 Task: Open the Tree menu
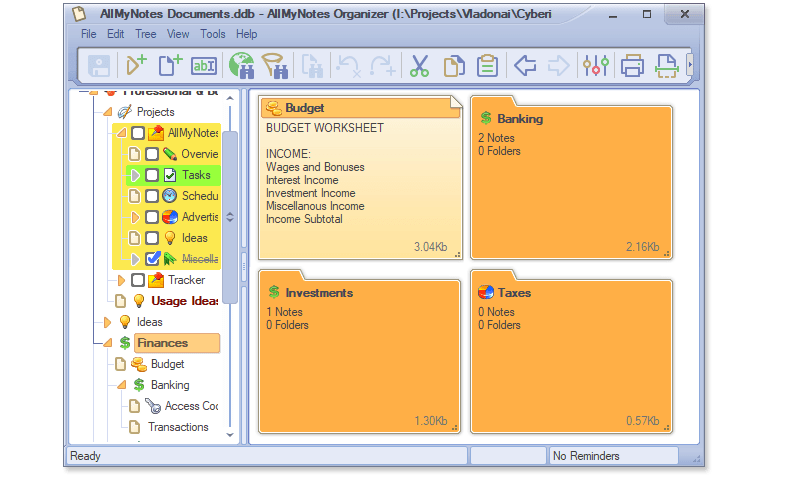click(146, 34)
